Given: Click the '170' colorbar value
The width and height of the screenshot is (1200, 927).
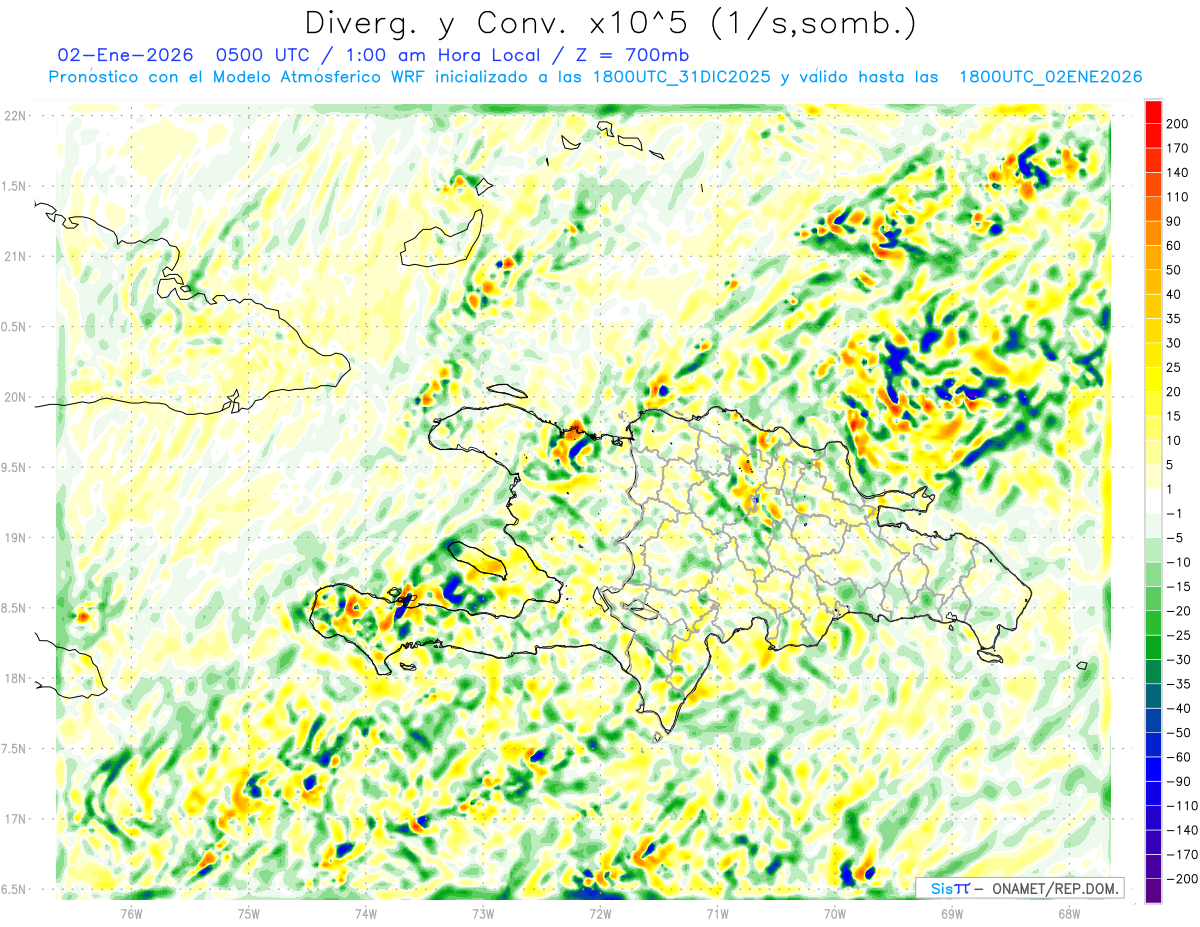Looking at the screenshot, I should 1178,148.
